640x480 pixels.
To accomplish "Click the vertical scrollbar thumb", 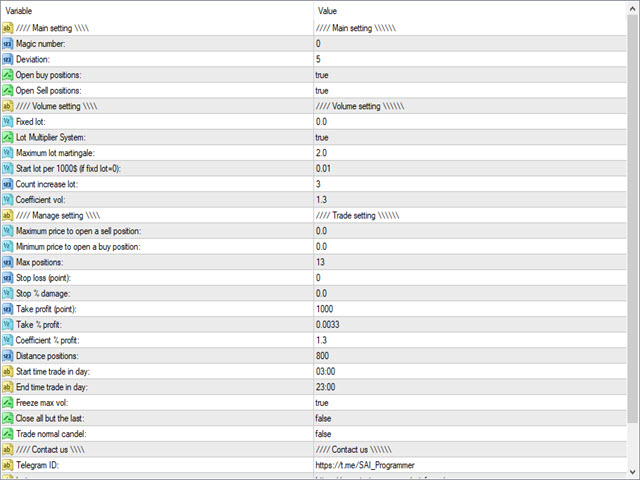I will click(633, 218).
